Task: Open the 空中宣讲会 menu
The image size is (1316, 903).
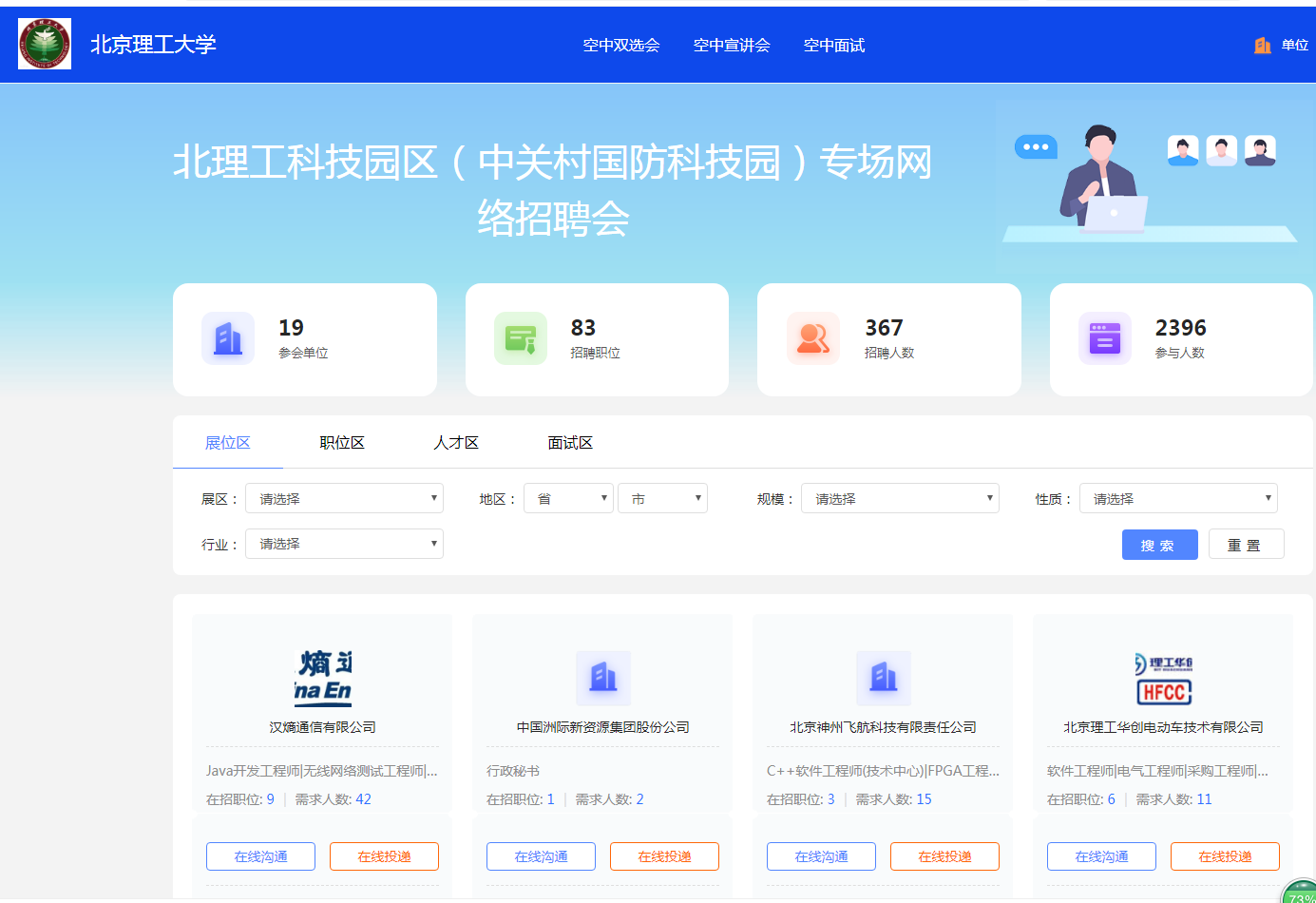Action: point(732,45)
